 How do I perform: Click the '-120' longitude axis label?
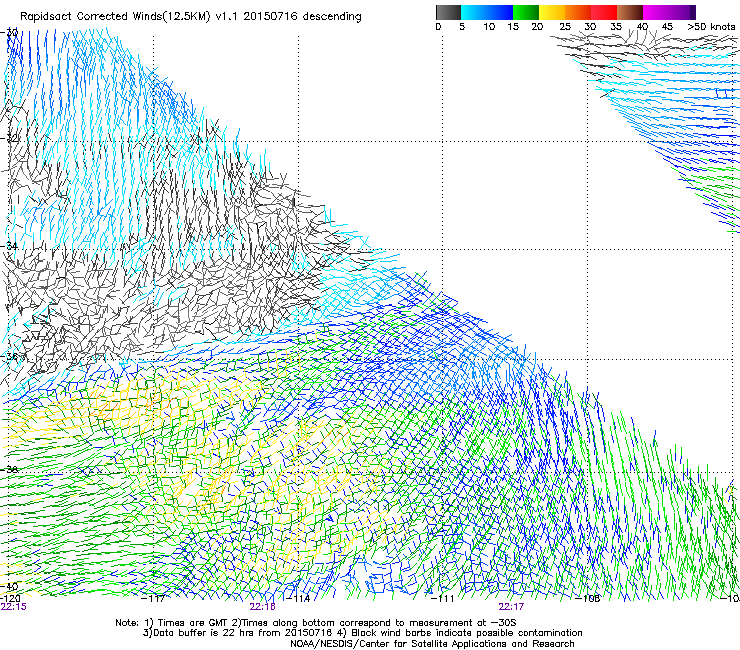(10, 598)
